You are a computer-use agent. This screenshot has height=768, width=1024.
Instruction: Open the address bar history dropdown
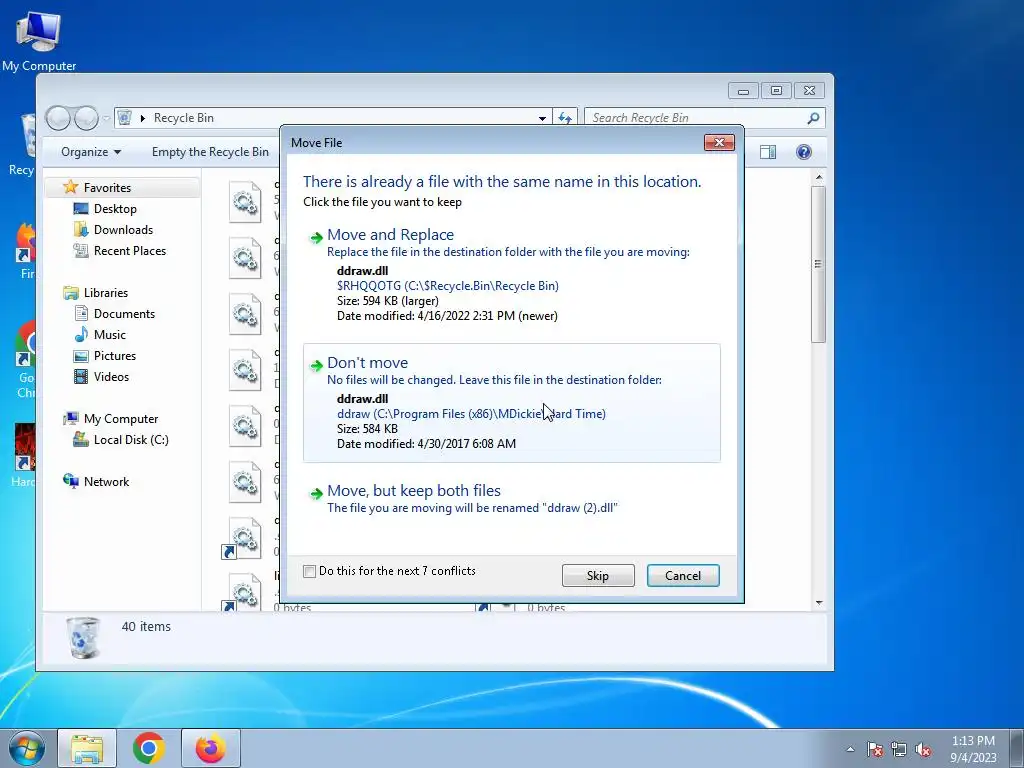[542, 118]
